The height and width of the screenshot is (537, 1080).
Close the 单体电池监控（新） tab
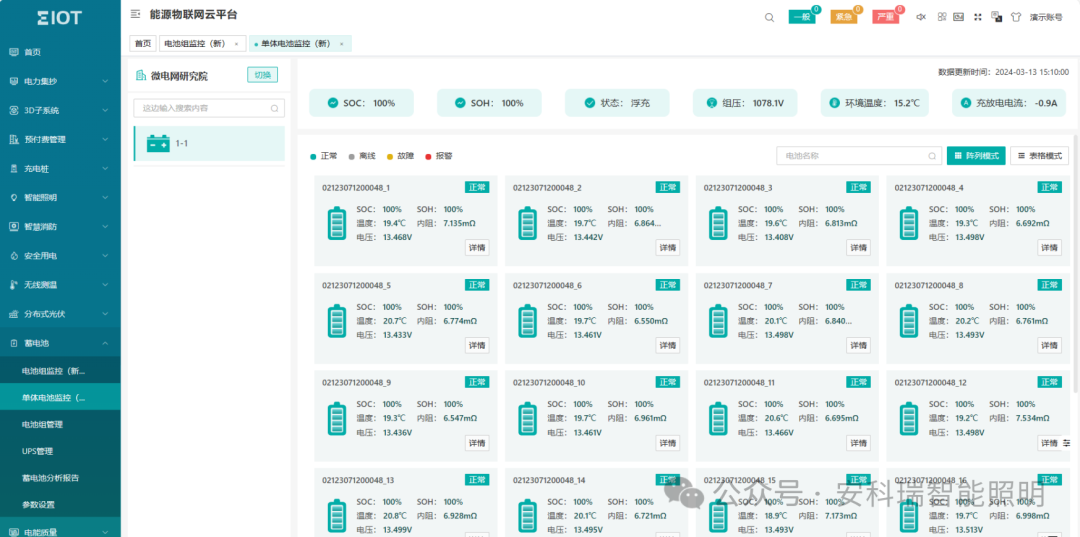pyautogui.click(x=341, y=43)
